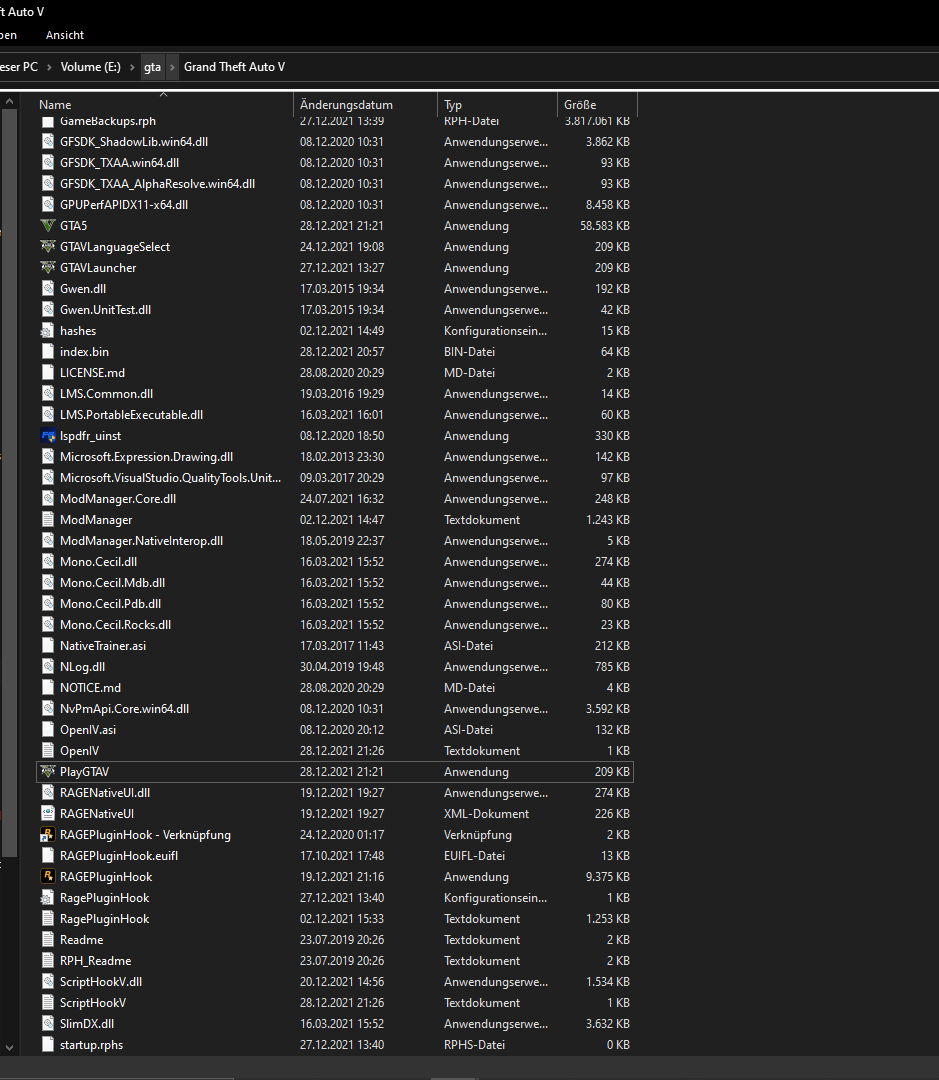Click the 9.375 KB size of RAGEPluginHook
This screenshot has height=1080, width=939.
tap(608, 877)
